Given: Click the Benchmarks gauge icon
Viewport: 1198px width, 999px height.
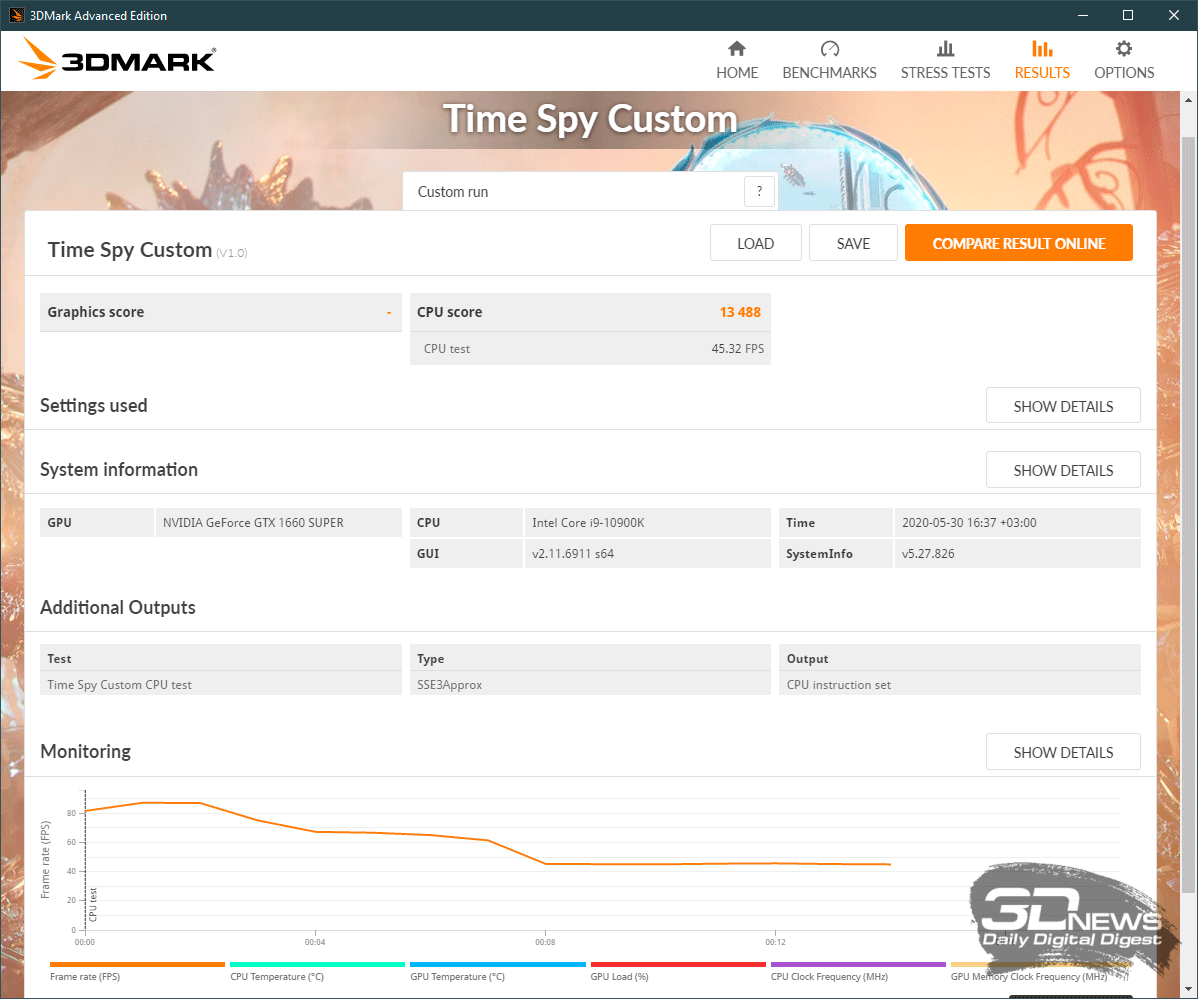Looking at the screenshot, I should [830, 49].
